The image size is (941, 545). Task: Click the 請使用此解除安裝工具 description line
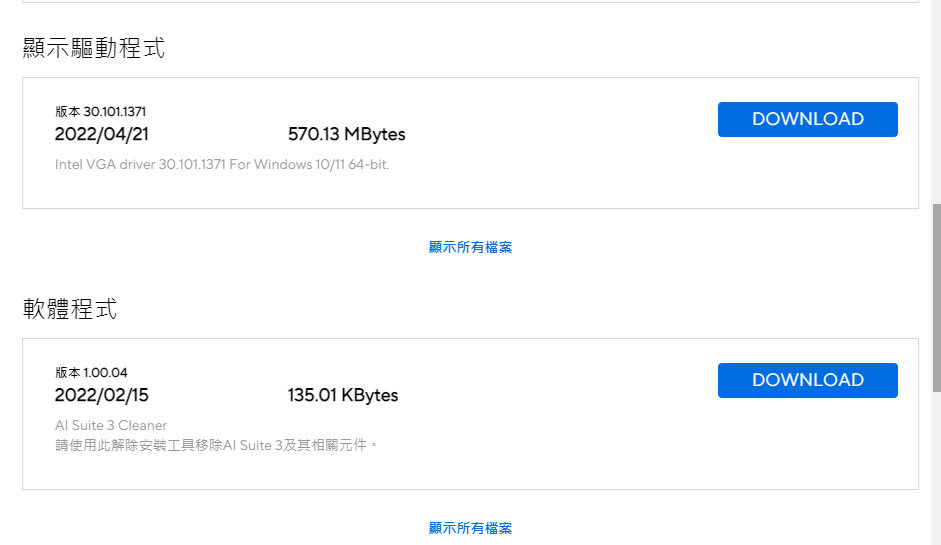[217, 444]
